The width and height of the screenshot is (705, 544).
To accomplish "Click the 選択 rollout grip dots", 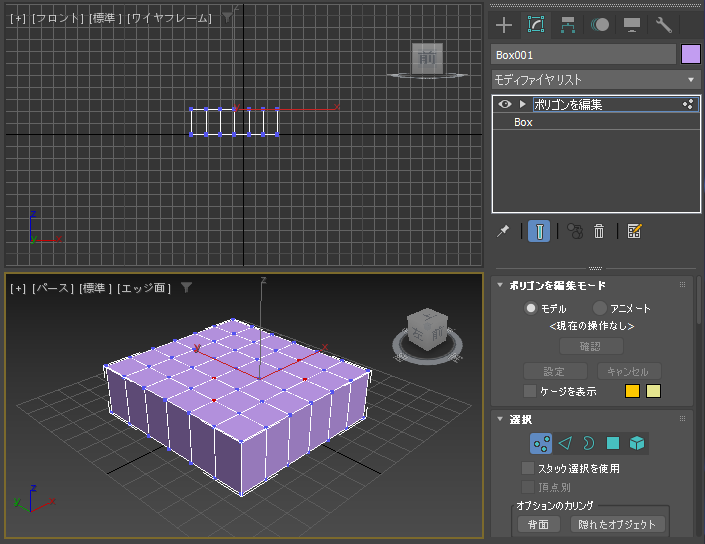I will click(x=683, y=419).
